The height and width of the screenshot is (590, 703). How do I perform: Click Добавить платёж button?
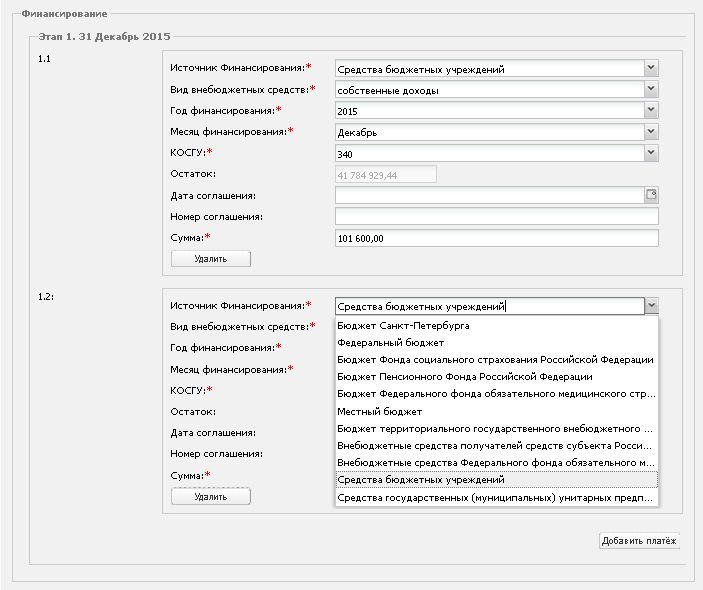click(639, 541)
